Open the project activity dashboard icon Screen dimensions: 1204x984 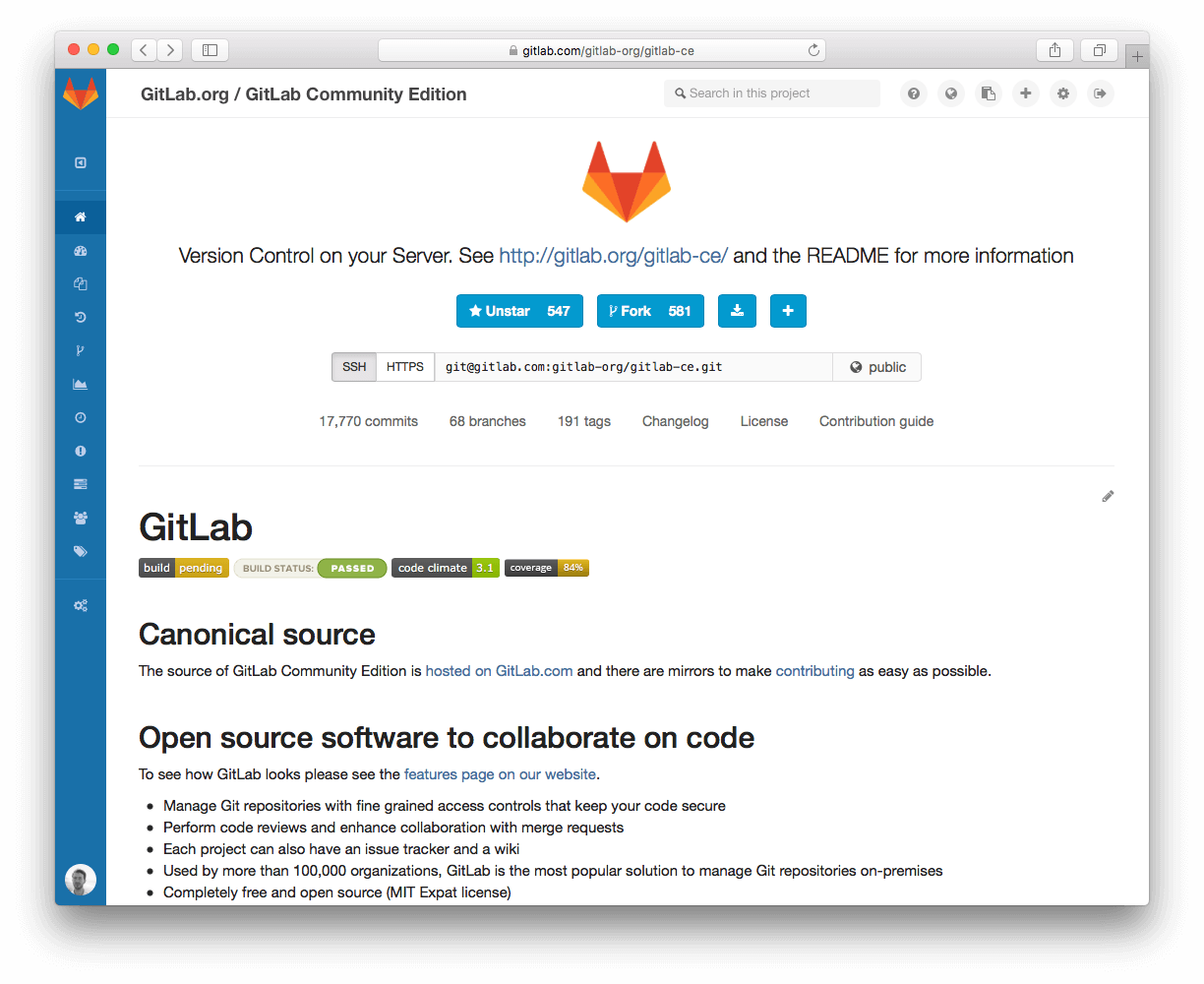[81, 251]
